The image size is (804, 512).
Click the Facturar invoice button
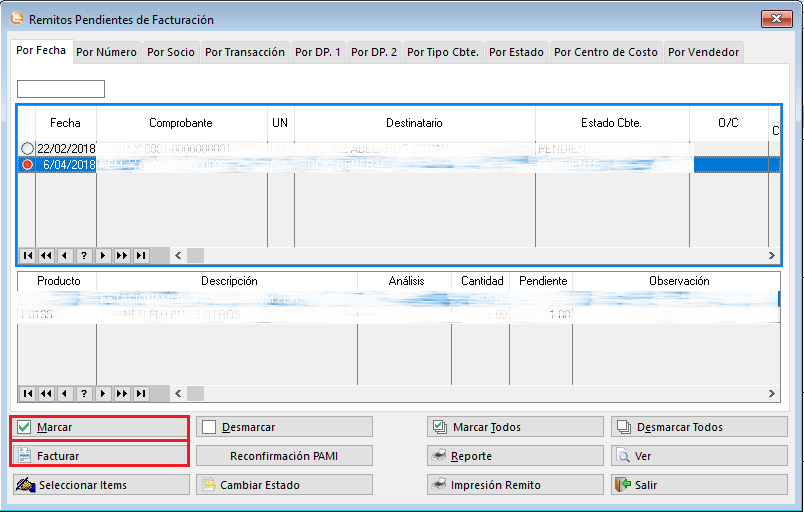[99, 456]
